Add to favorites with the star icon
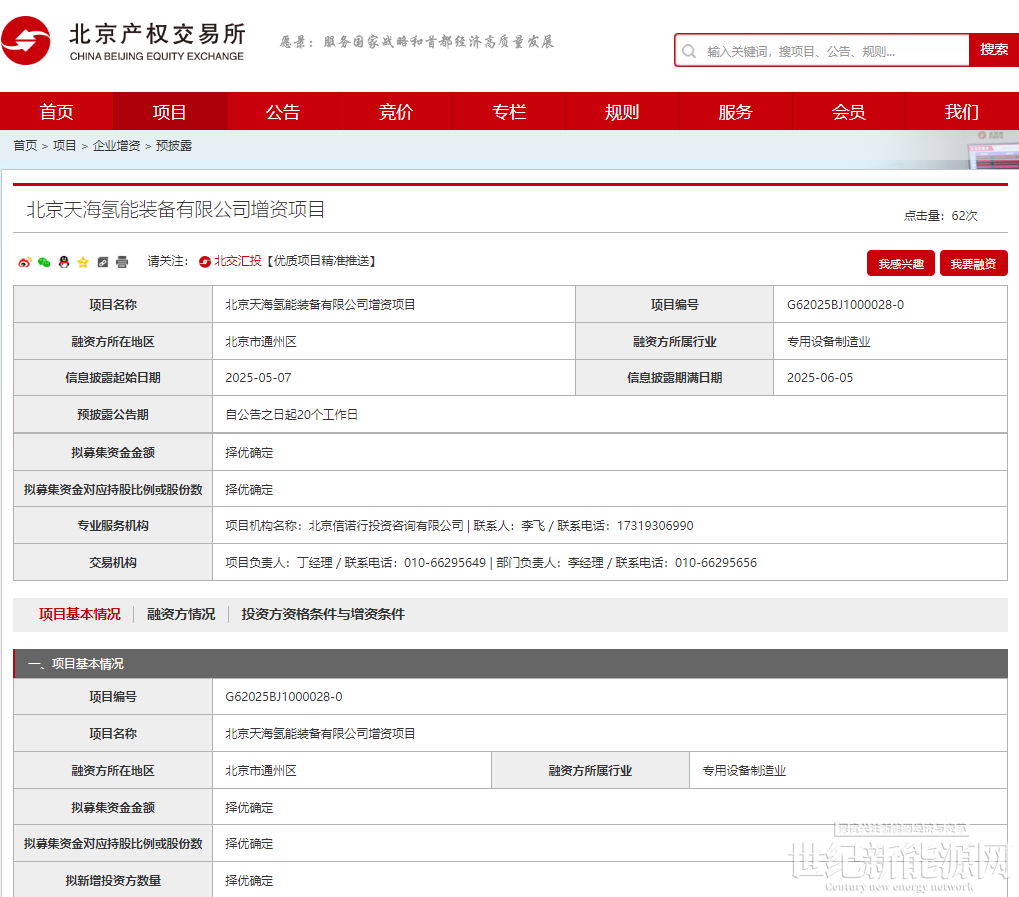1019x897 pixels. [x=83, y=262]
